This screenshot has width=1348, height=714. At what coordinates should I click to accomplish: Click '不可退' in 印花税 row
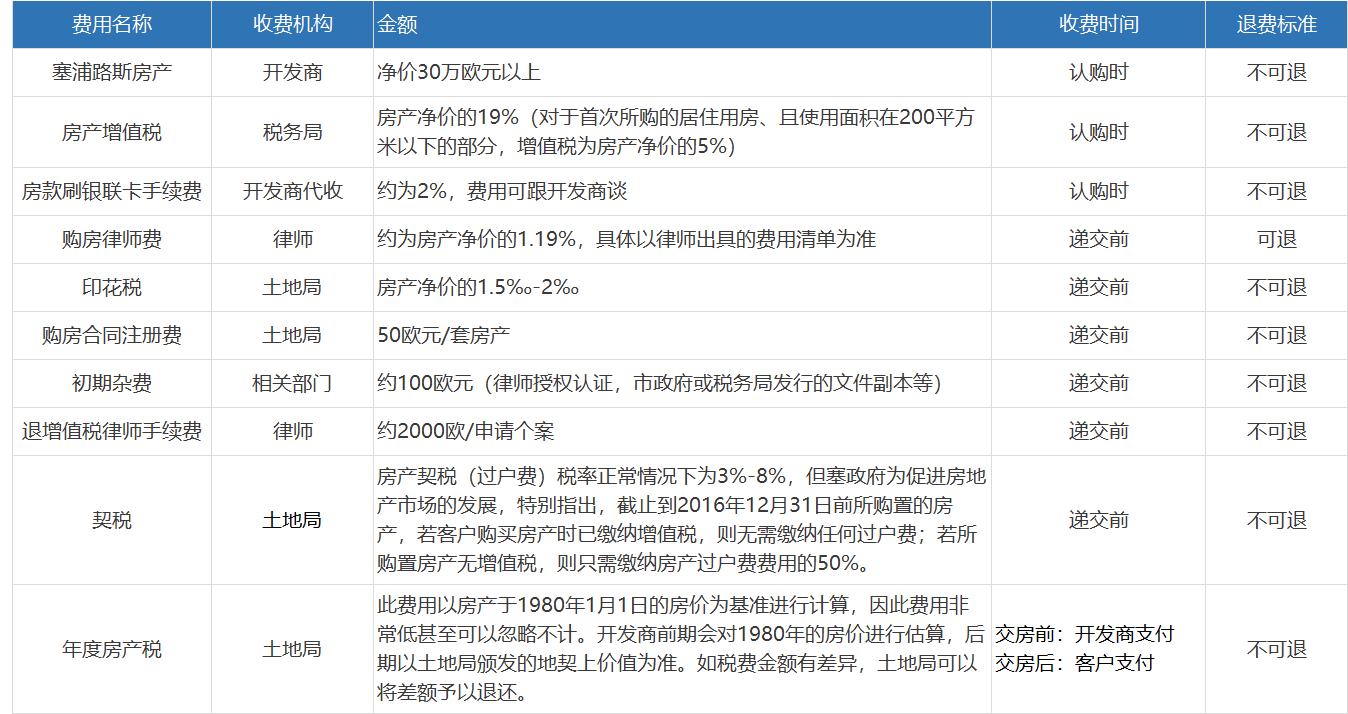click(1276, 287)
